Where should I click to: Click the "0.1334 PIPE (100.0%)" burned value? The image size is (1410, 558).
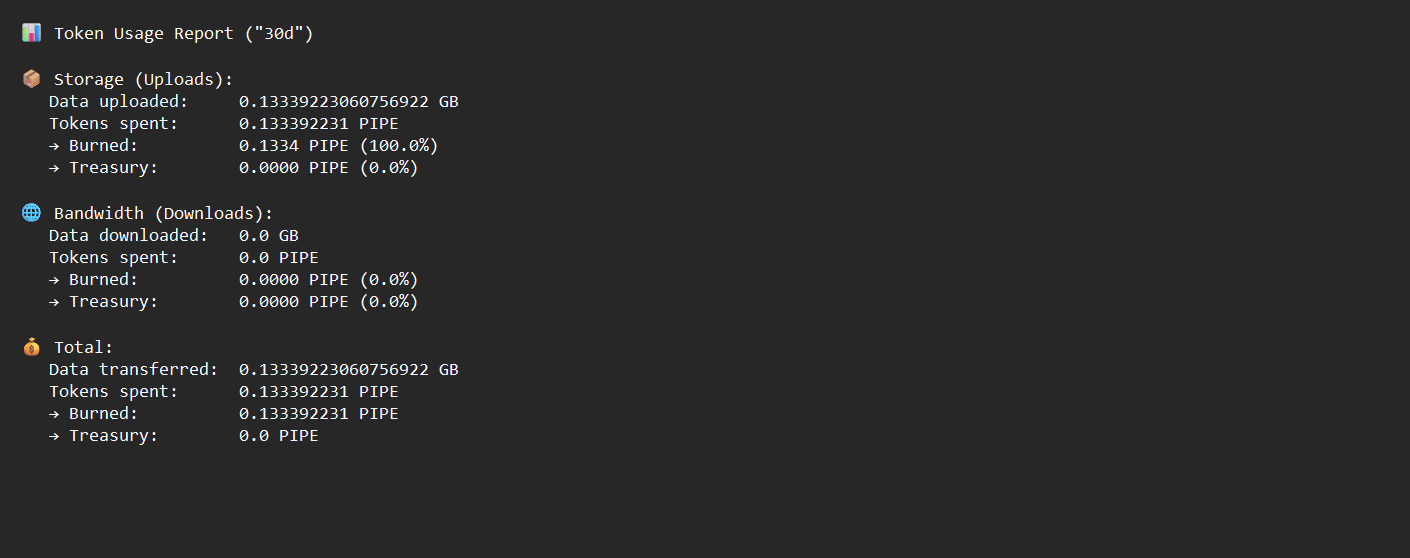tap(338, 146)
